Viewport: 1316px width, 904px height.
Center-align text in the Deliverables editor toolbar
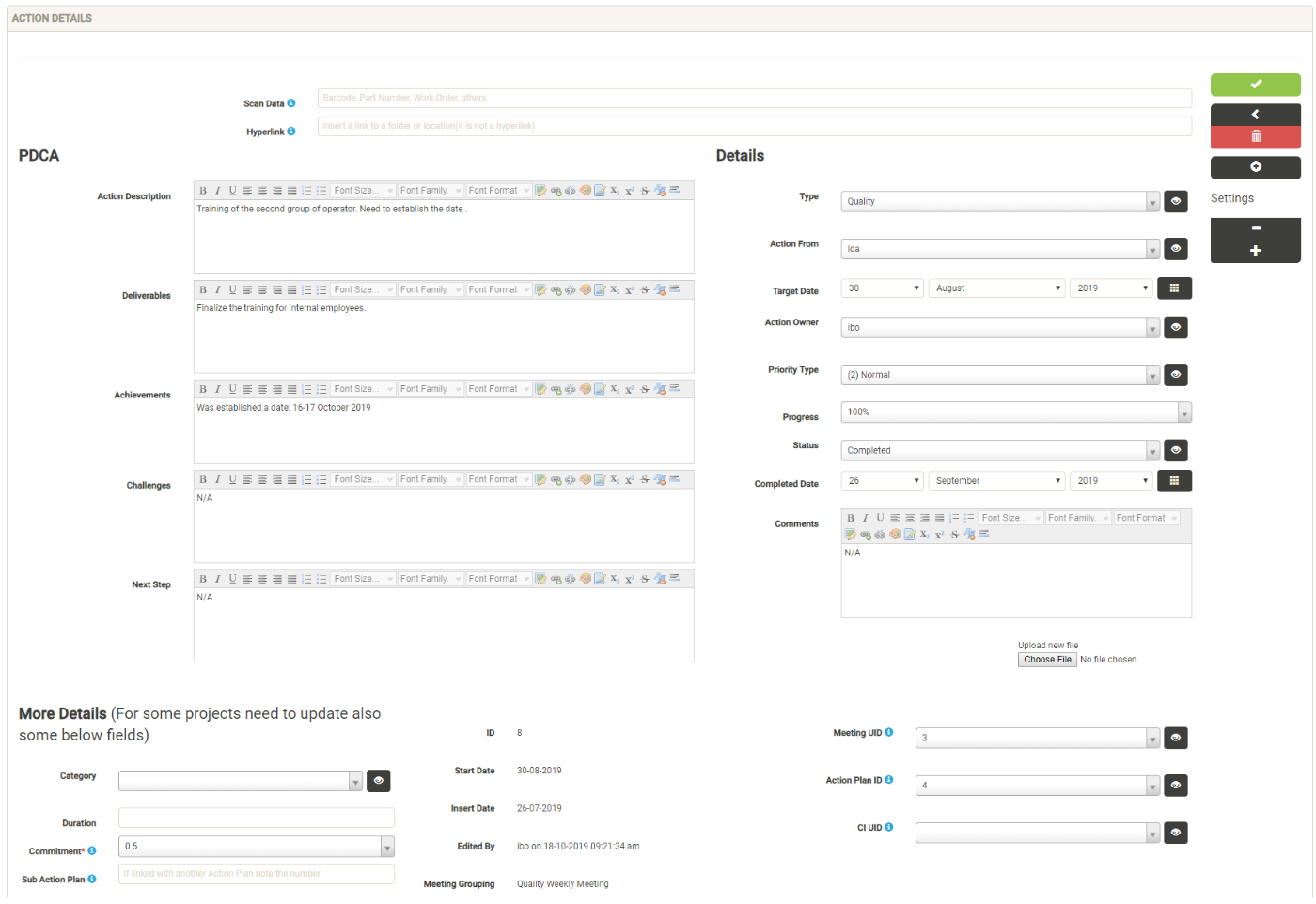[x=262, y=290]
